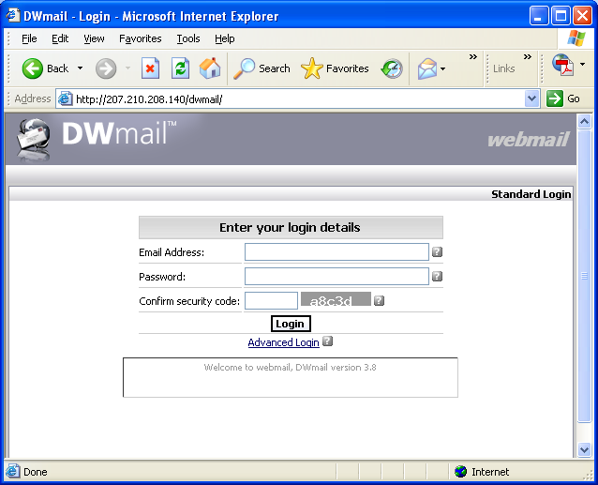Open the View menu
Screen dimensions: 598x485
(94, 39)
